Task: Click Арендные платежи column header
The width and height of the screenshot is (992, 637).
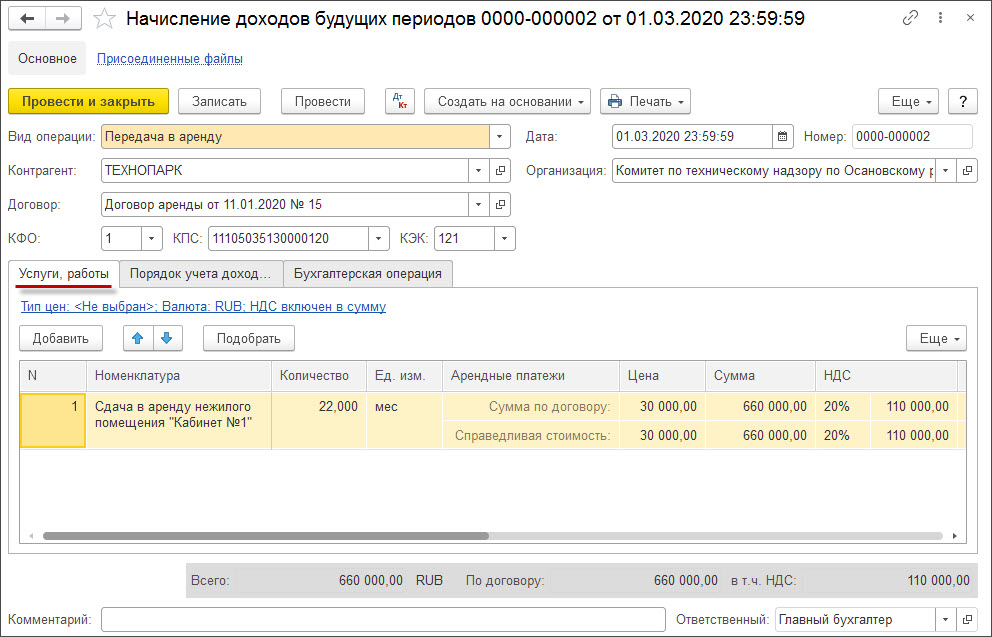Action: click(531, 376)
